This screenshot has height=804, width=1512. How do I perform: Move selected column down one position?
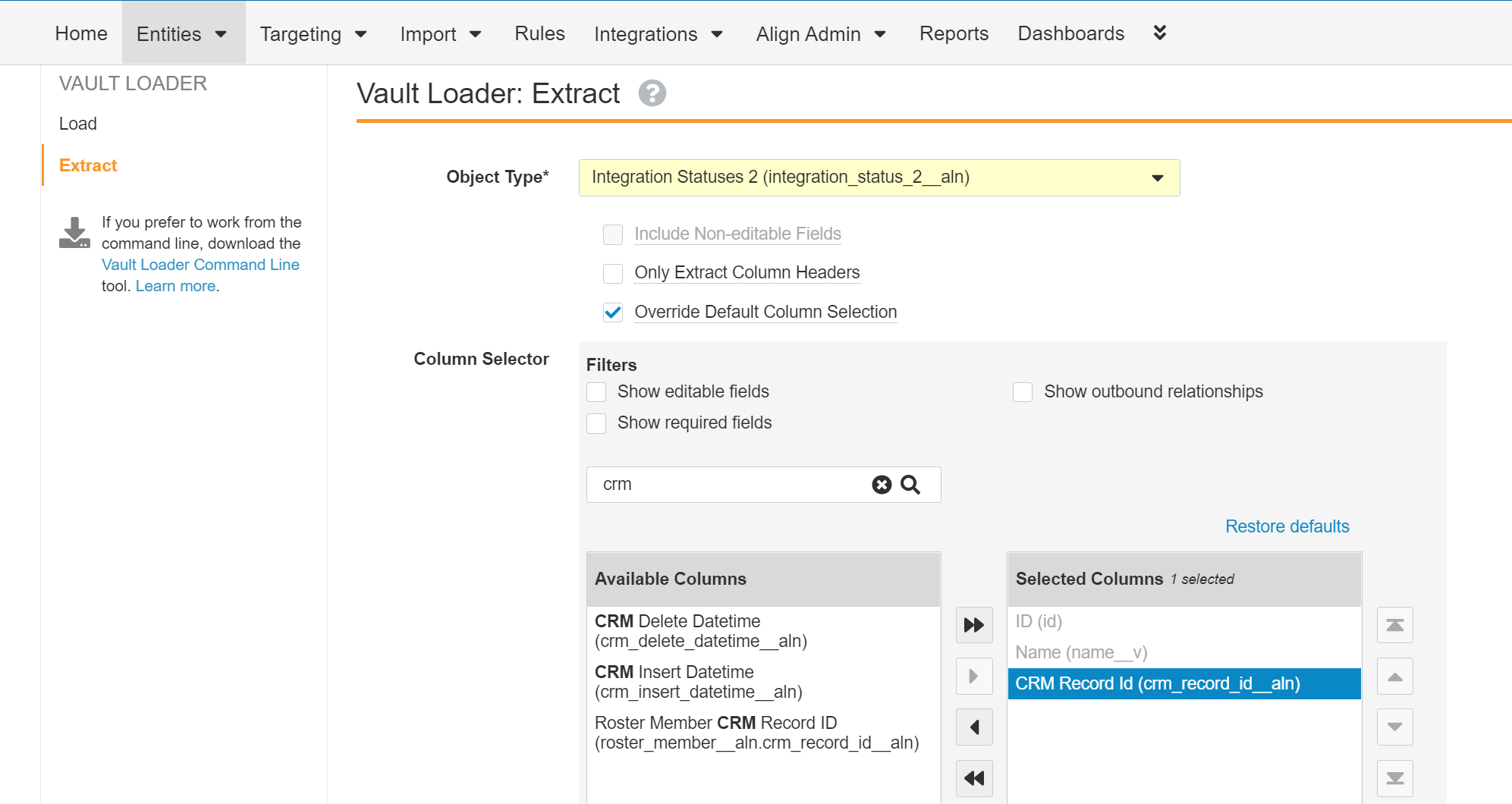(x=1394, y=727)
